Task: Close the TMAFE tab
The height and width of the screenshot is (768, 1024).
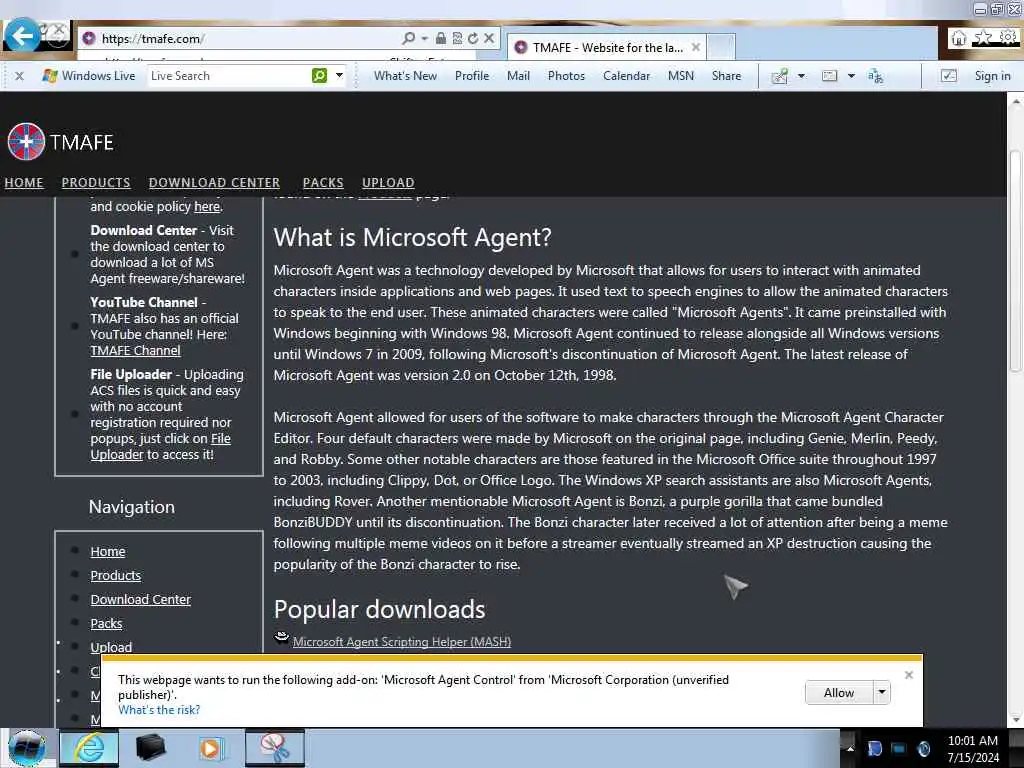Action: coord(696,47)
